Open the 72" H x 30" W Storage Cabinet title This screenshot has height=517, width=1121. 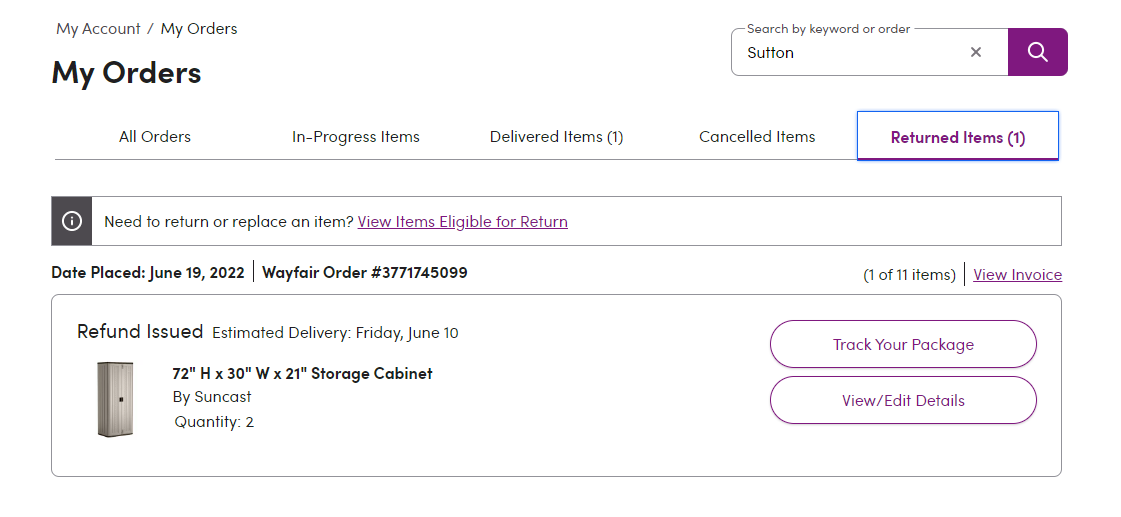point(302,373)
